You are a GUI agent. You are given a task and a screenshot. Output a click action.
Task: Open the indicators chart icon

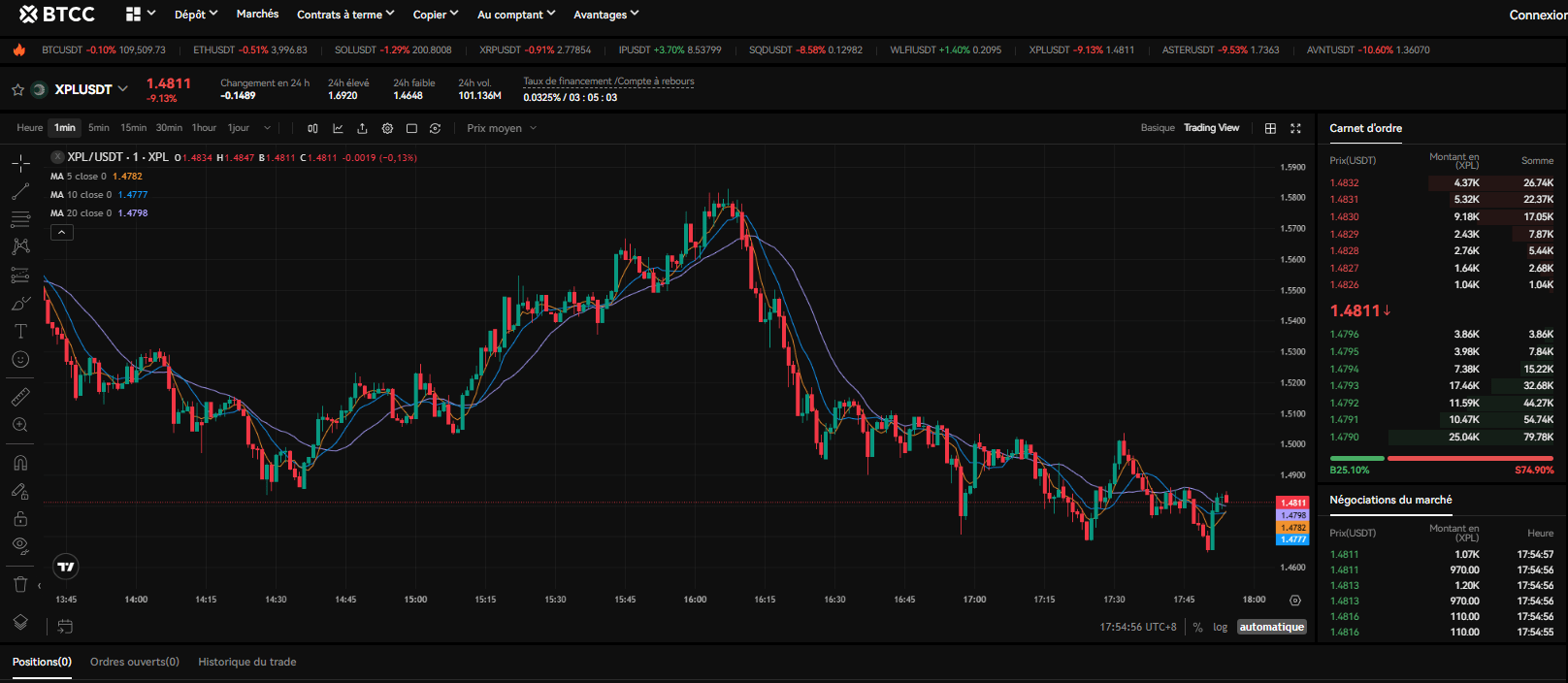tap(338, 128)
